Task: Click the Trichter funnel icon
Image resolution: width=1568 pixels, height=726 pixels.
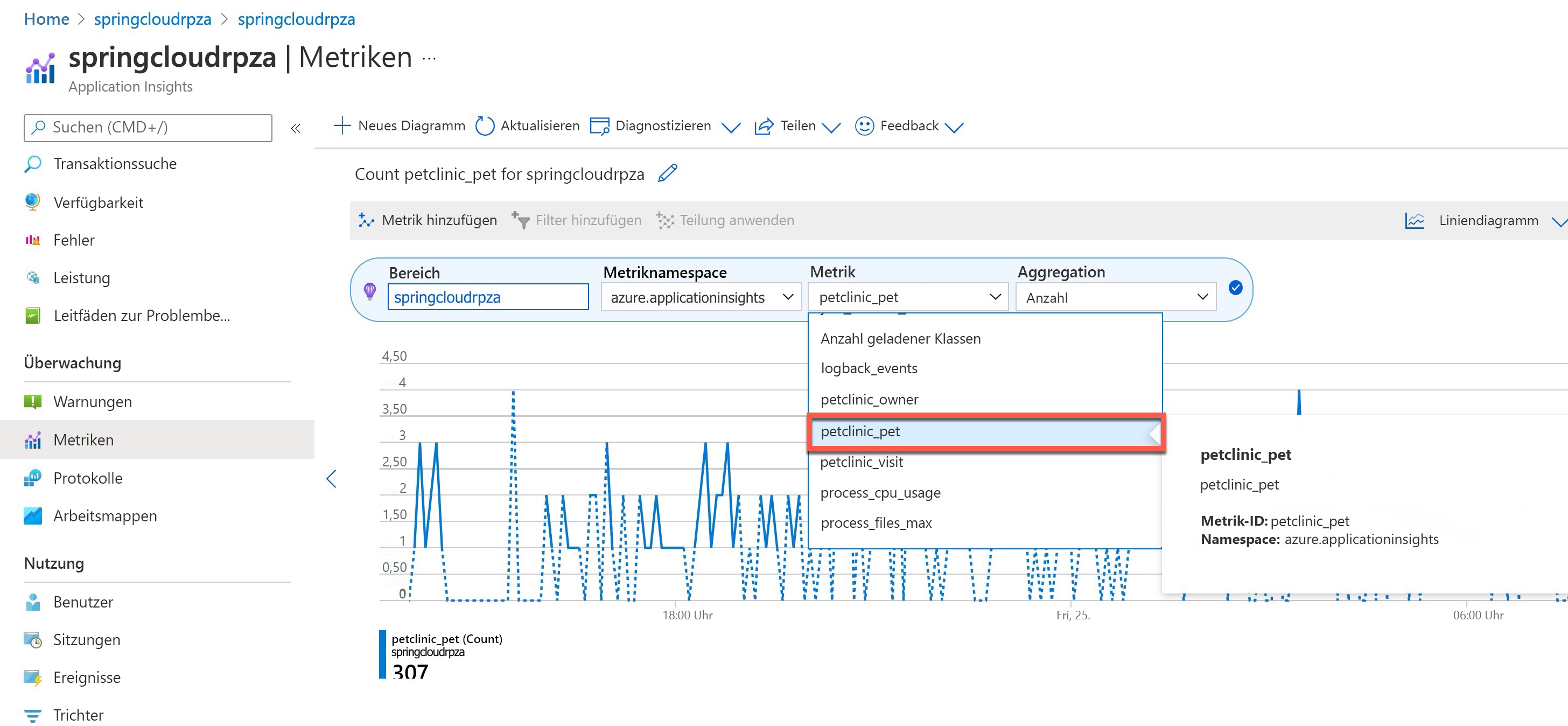Action: (33, 715)
